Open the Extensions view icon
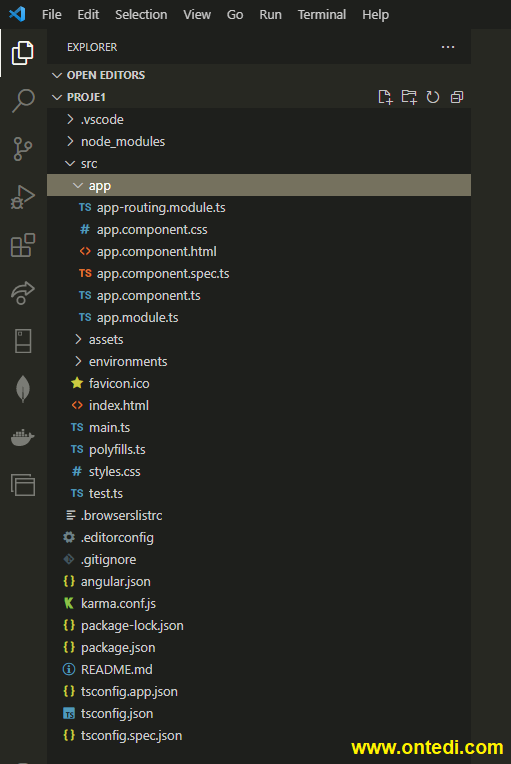Image resolution: width=511 pixels, height=764 pixels. (x=22, y=245)
